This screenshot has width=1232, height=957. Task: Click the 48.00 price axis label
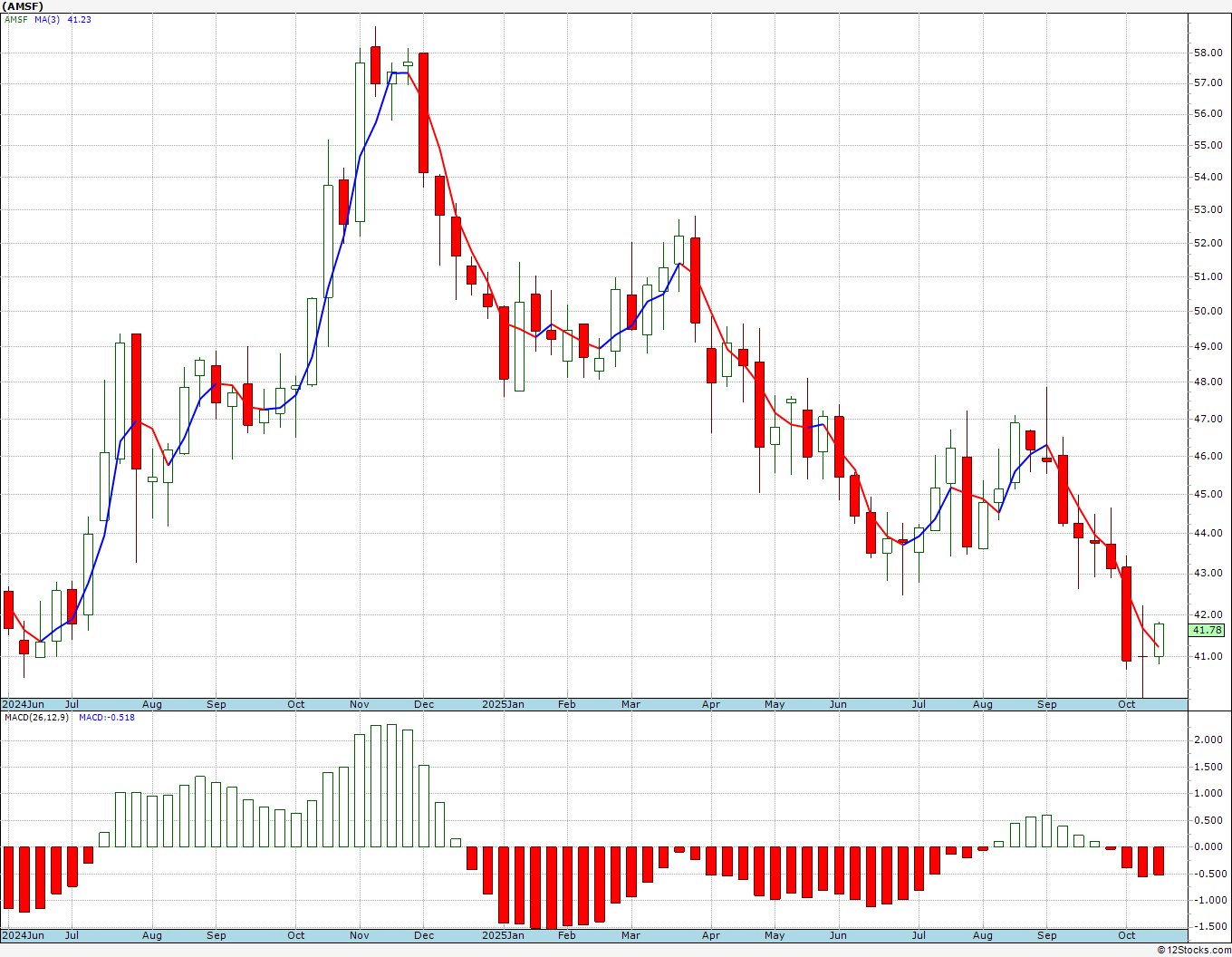[1208, 382]
